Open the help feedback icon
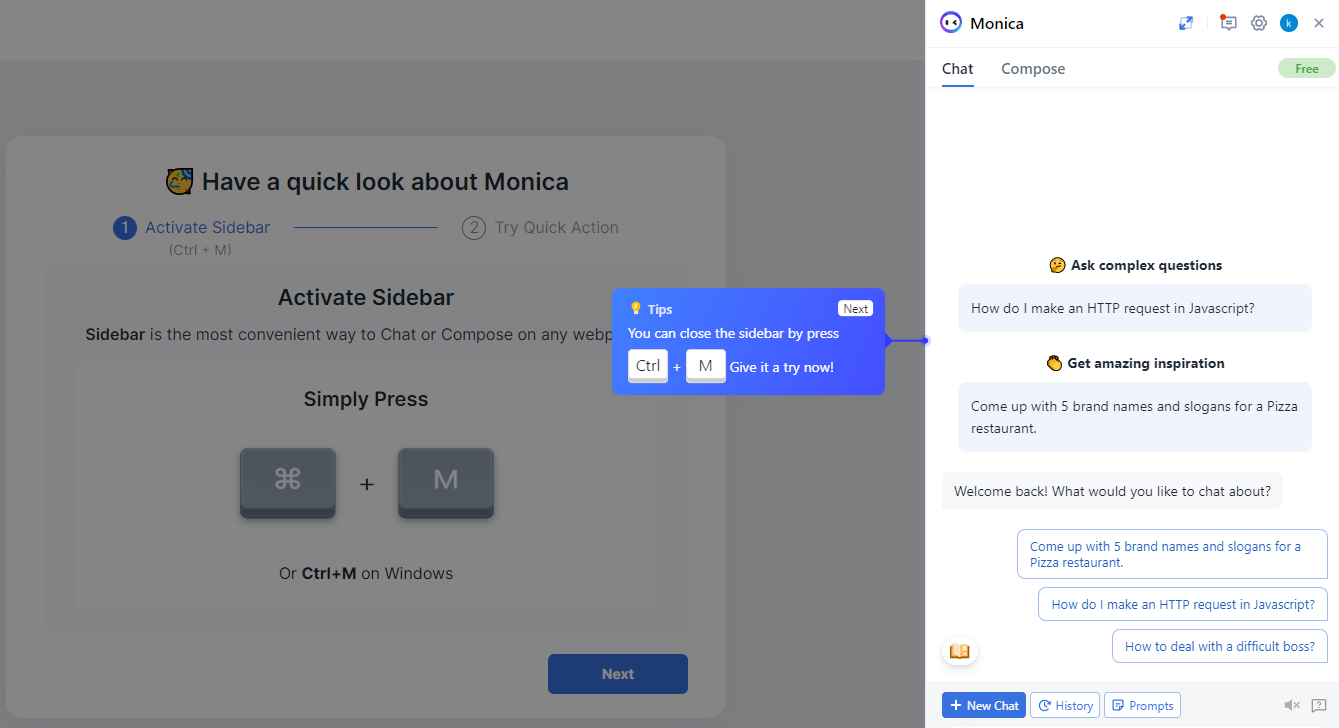 tap(1319, 705)
